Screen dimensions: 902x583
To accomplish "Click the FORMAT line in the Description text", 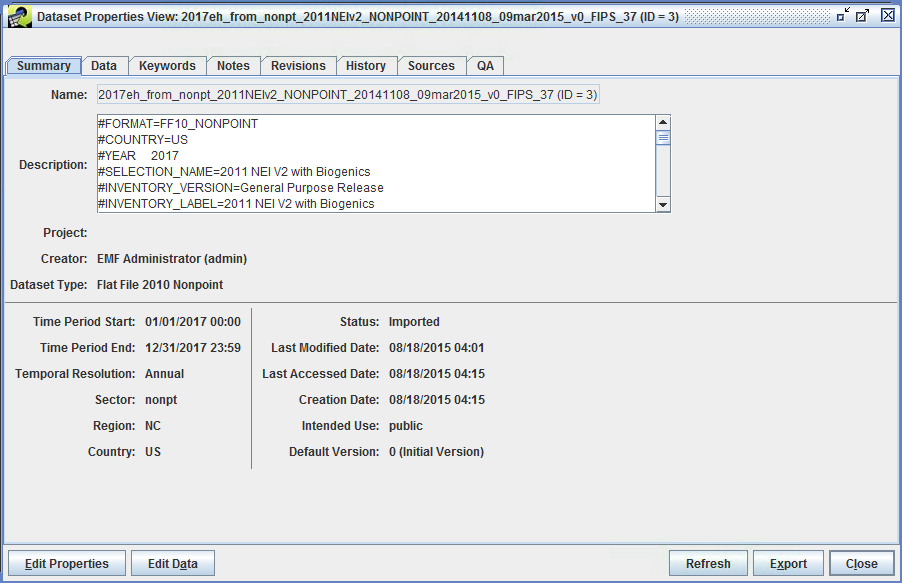I will coord(180,124).
